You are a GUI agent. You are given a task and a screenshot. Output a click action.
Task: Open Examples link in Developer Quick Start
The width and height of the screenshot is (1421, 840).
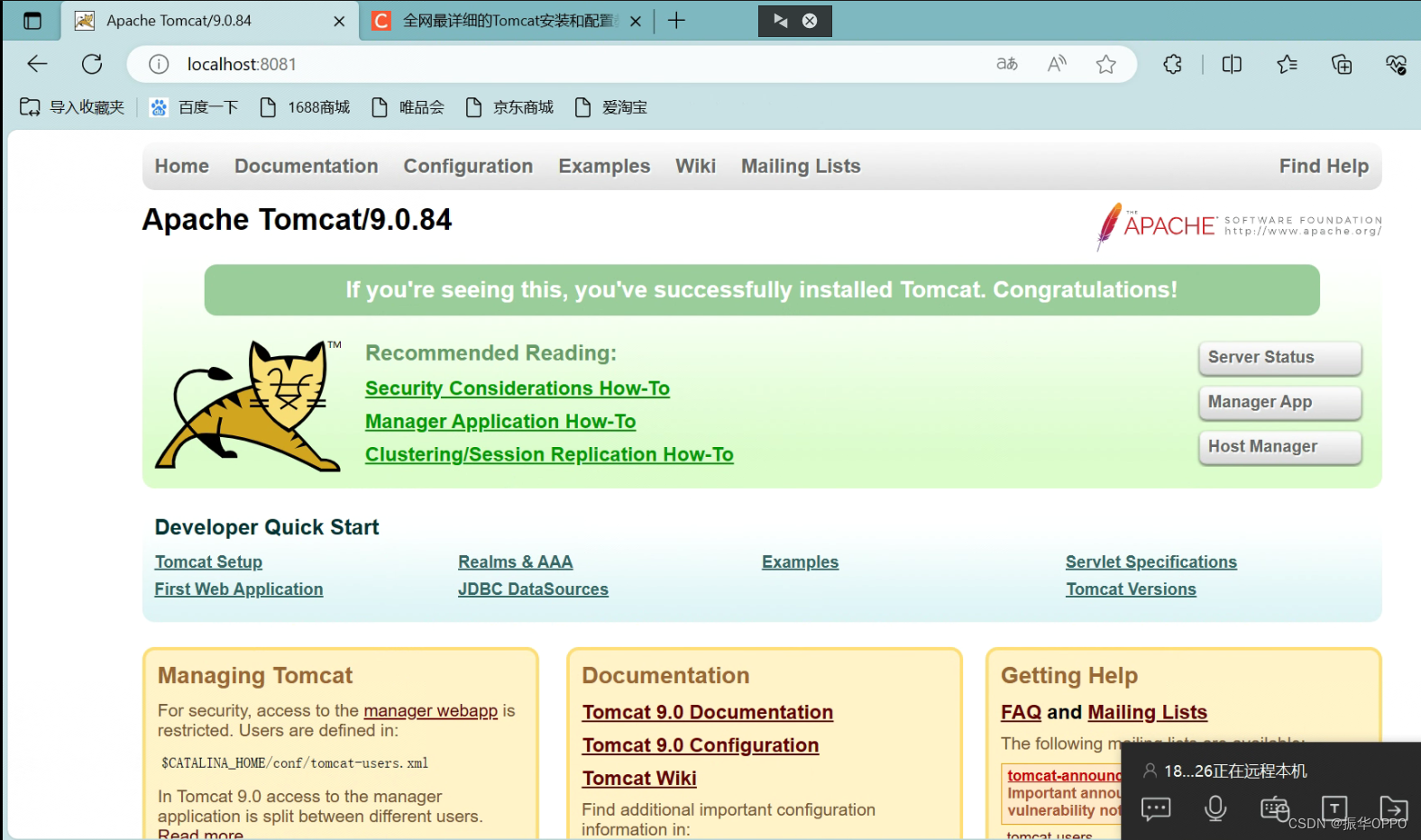[800, 562]
